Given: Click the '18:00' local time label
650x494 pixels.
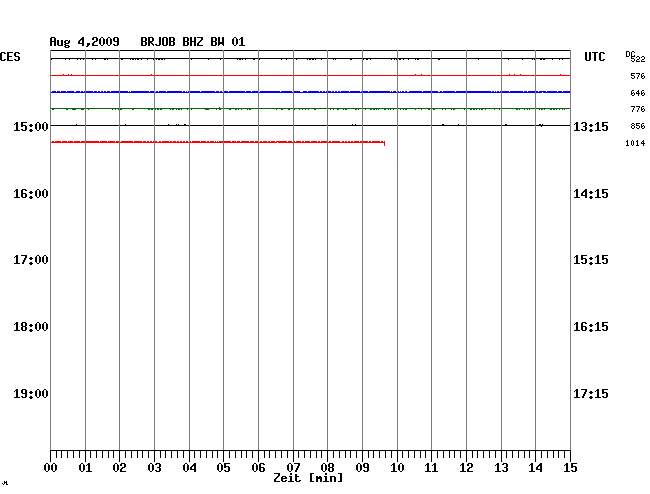Looking at the screenshot, I should click(31, 327).
